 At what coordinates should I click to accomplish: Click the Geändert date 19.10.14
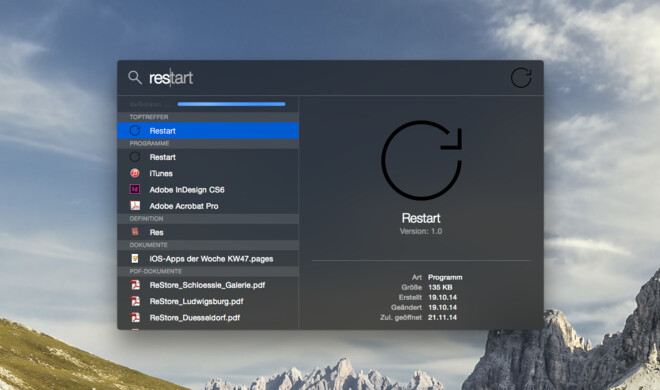click(x=442, y=308)
